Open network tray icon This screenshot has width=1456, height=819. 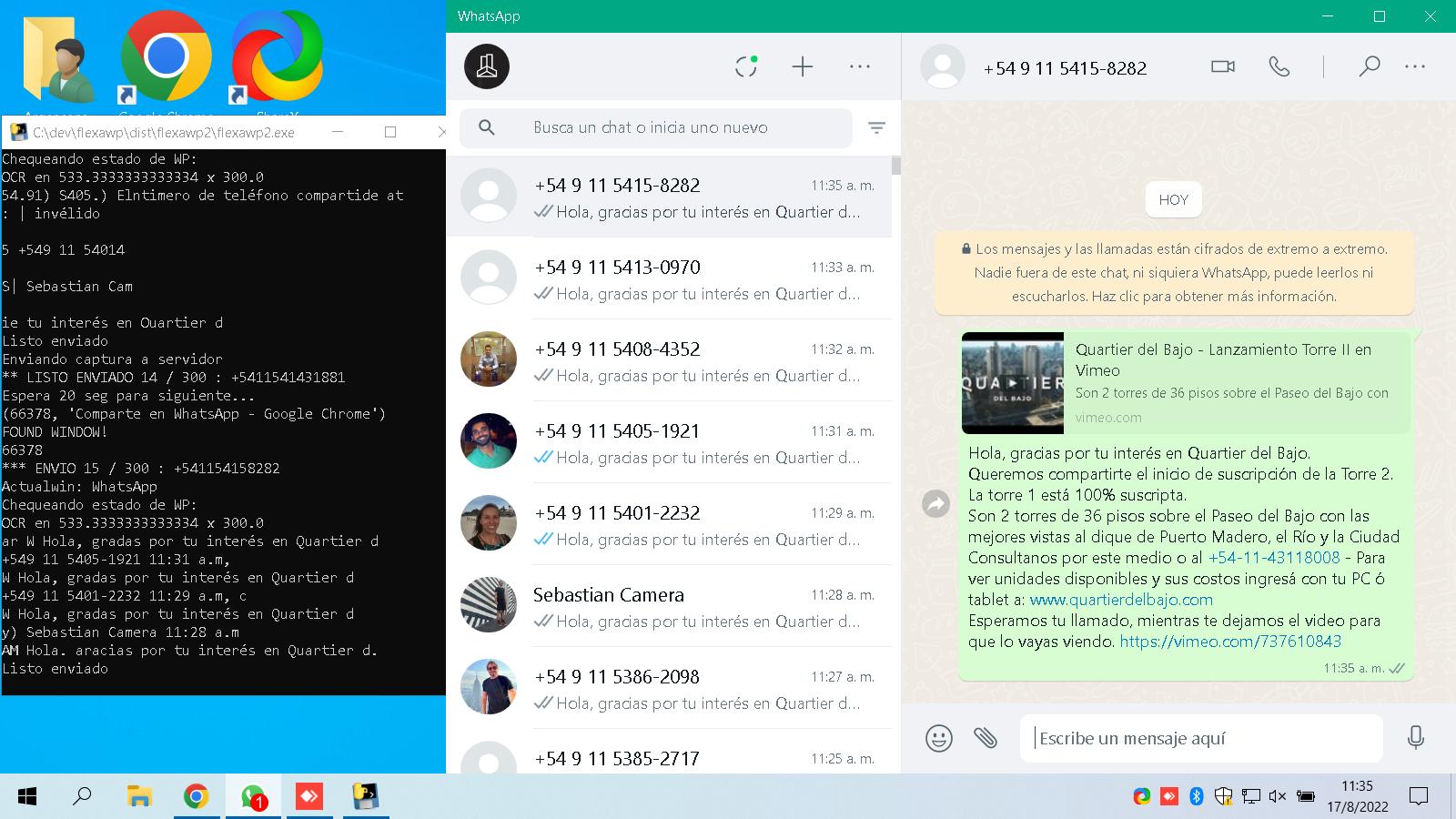pos(1251,796)
